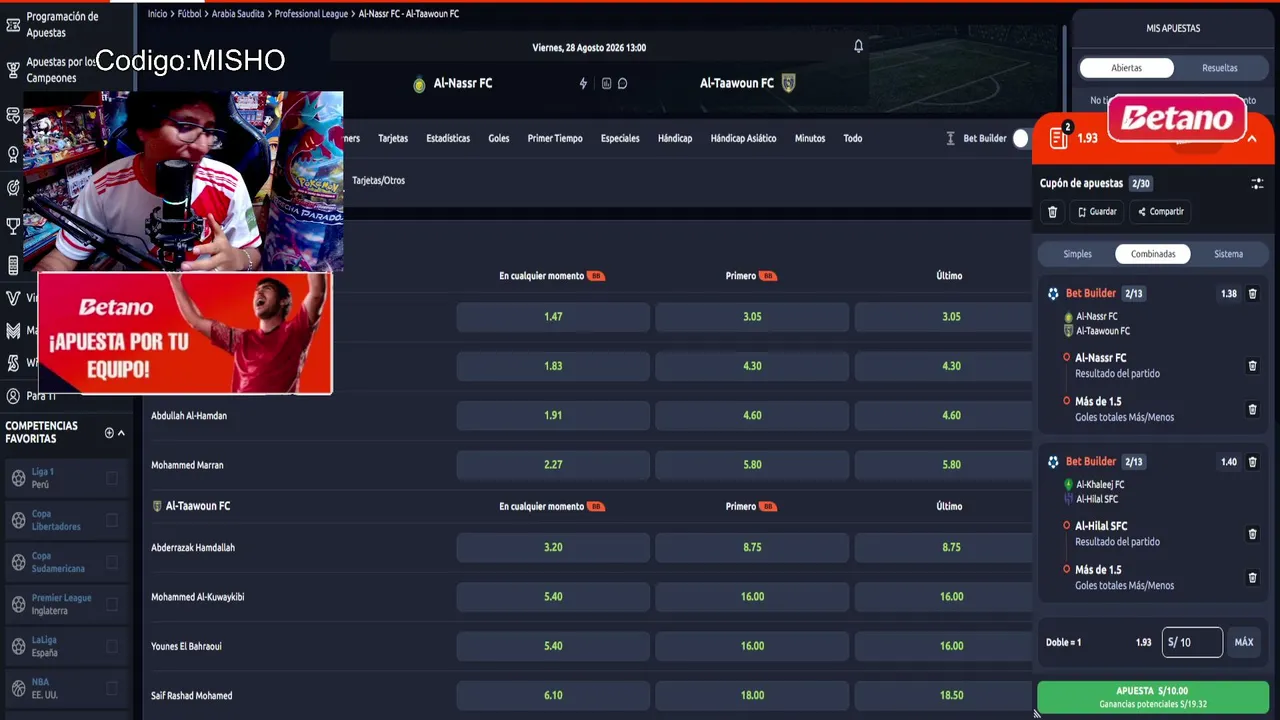Delete Más de 1.5 selection under Al-Nassr

coord(1252,409)
